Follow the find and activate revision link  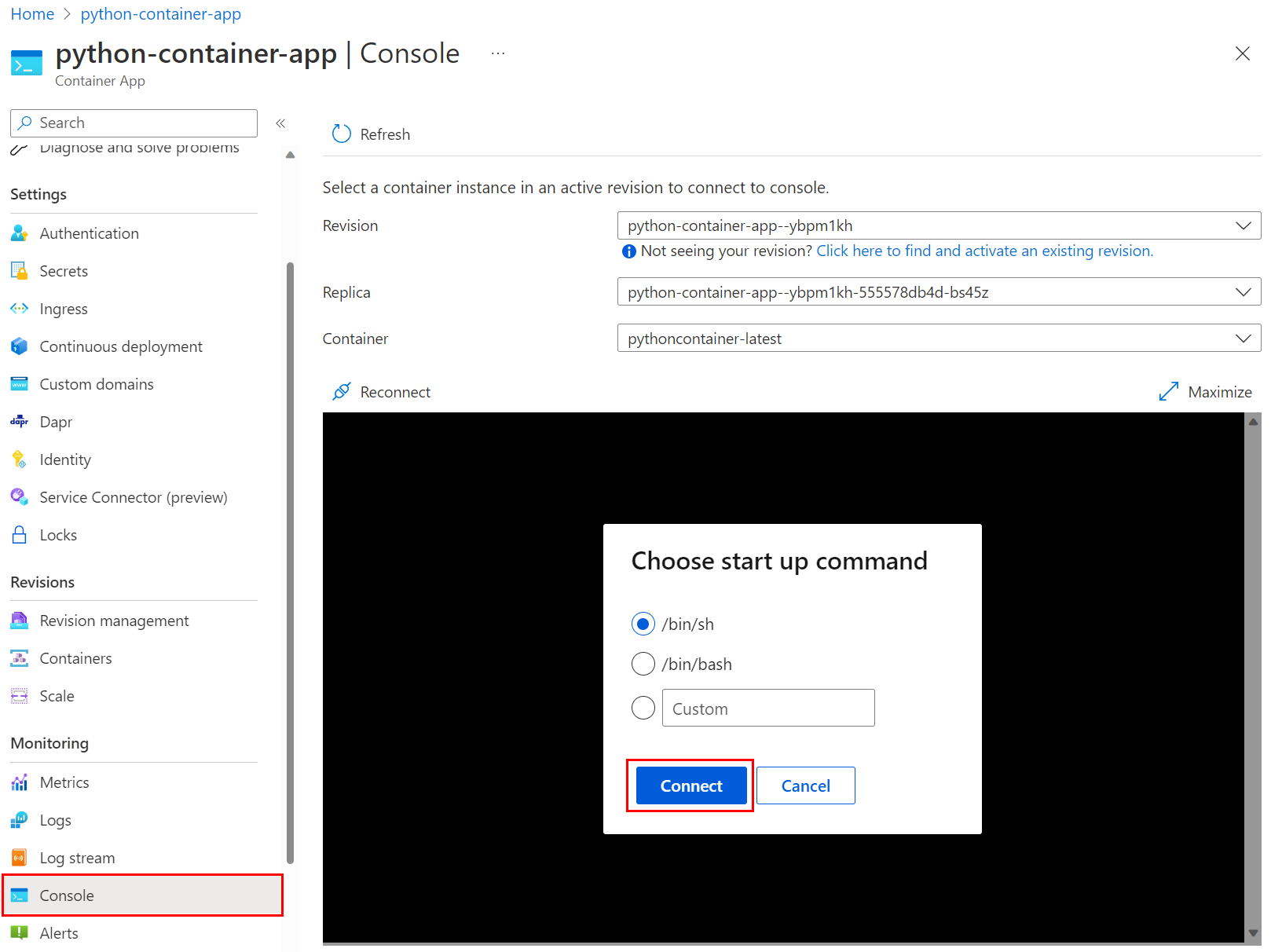click(984, 251)
